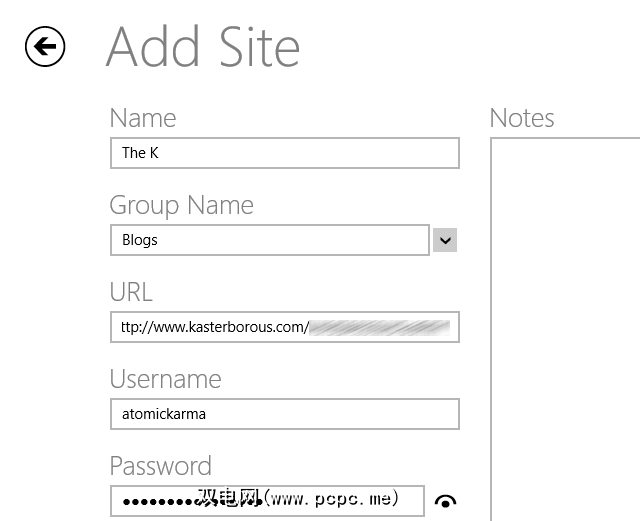Open the Blogs group combo box
Image resolution: width=640 pixels, height=521 pixels.
pyautogui.click(x=270, y=240)
